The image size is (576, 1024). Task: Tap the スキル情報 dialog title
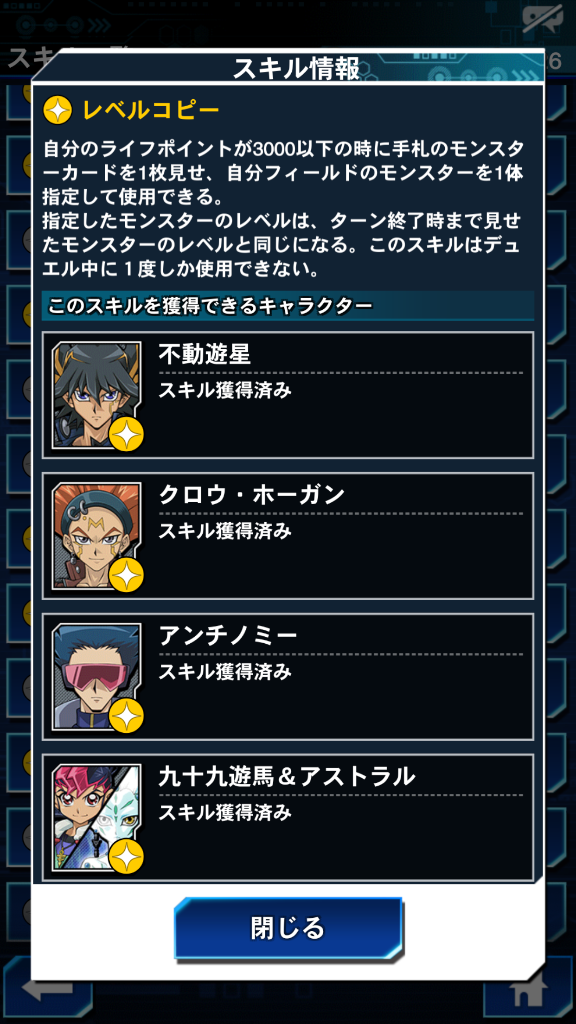pyautogui.click(x=296, y=69)
